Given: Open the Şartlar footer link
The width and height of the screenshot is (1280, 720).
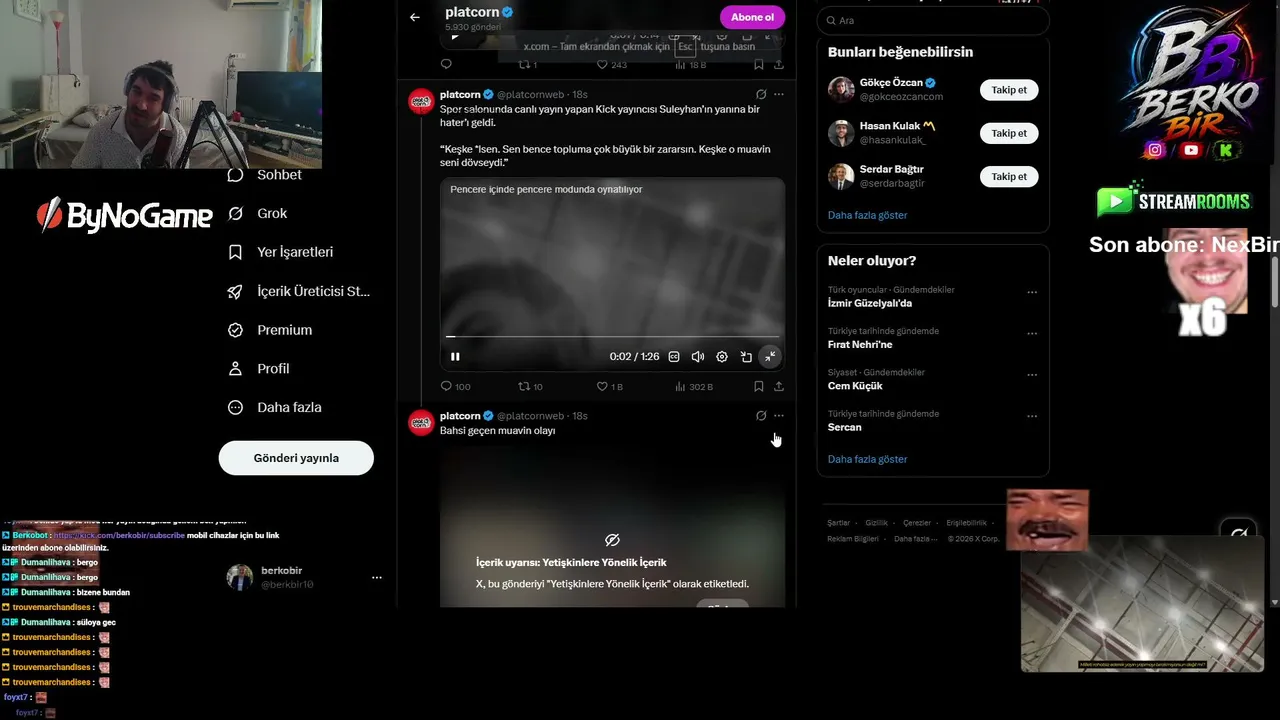Looking at the screenshot, I should coord(838,523).
